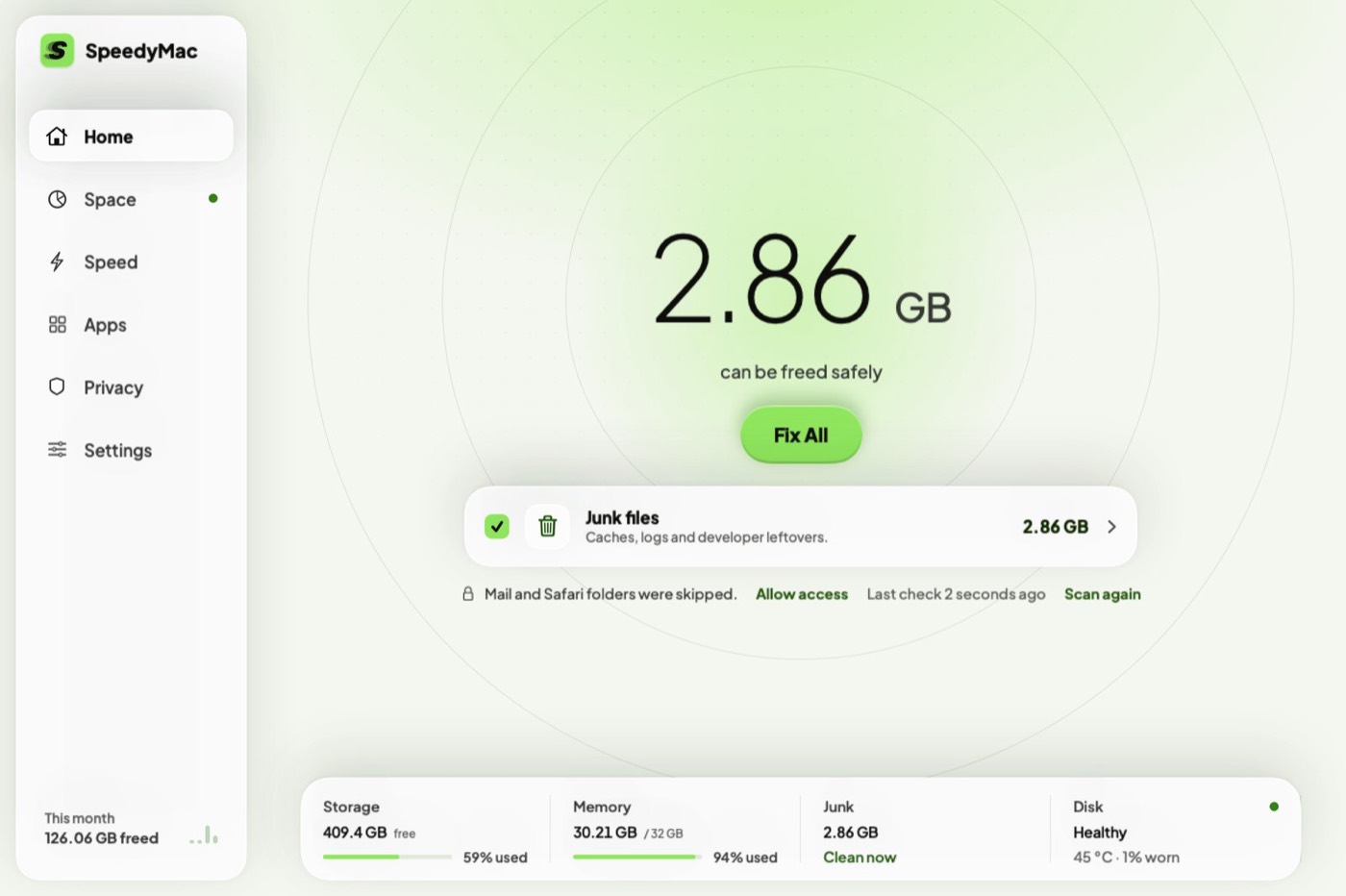Open the Settings section
The height and width of the screenshot is (896, 1346).
(131, 450)
